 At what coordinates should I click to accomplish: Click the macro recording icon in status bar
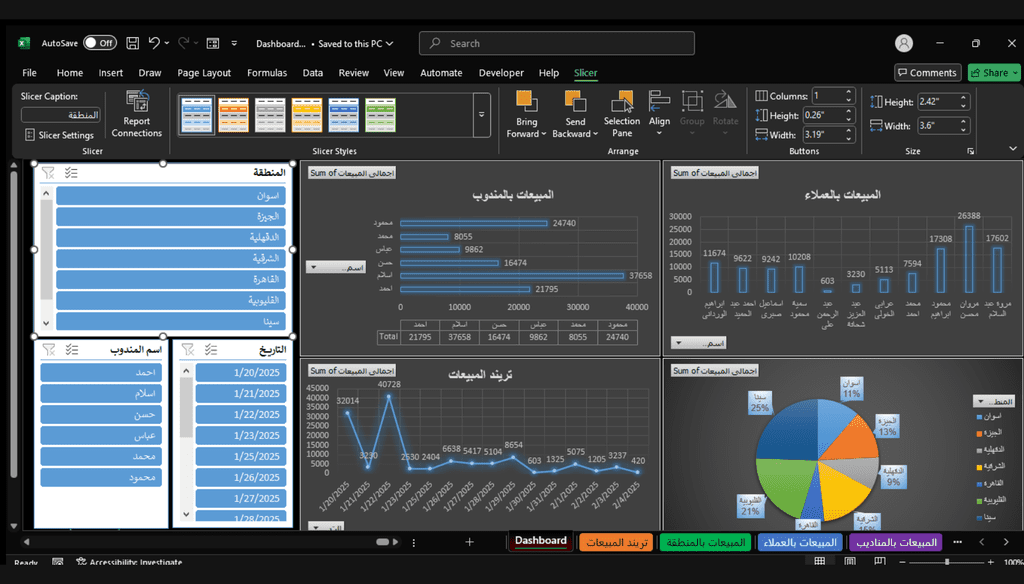pyautogui.click(x=57, y=562)
